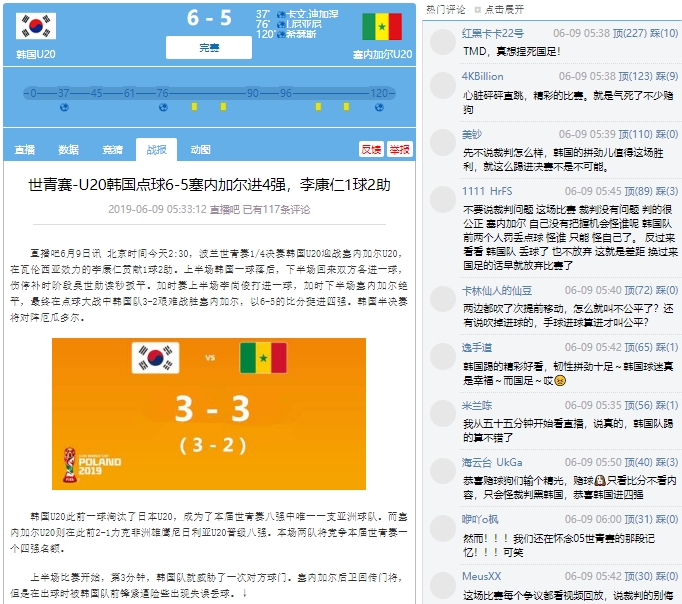
Task: Click the goal ball marker at minute 120
Action: 379,107
